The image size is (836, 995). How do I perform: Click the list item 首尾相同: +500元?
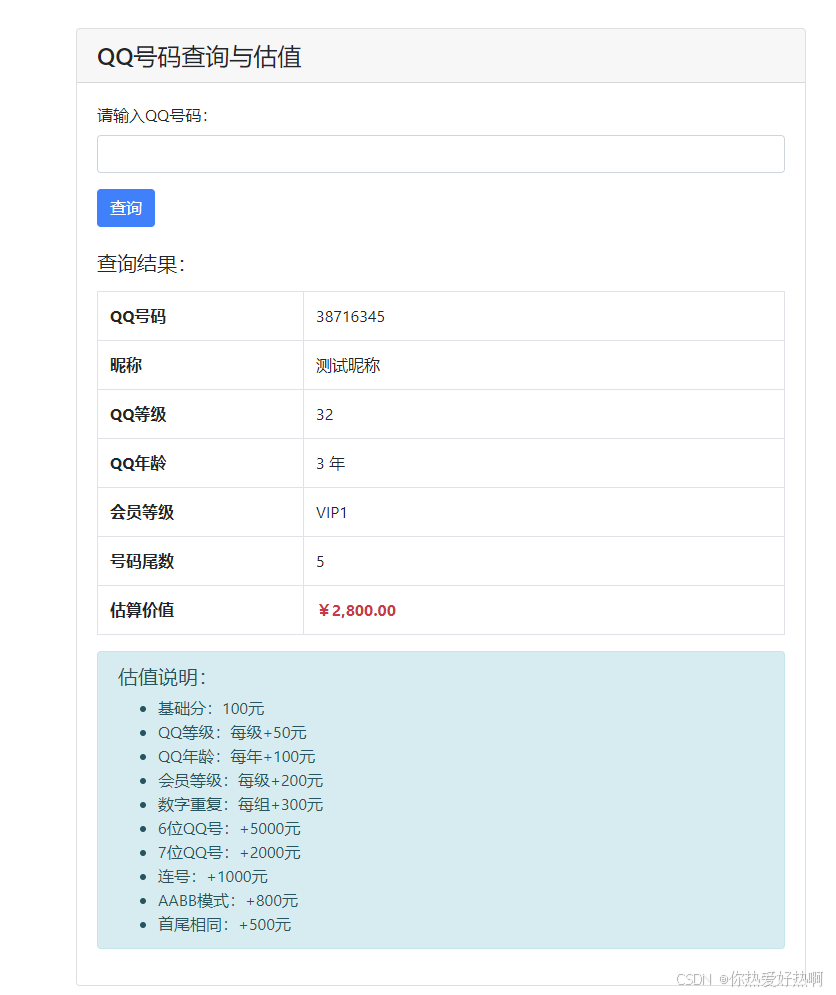pyautogui.click(x=225, y=925)
